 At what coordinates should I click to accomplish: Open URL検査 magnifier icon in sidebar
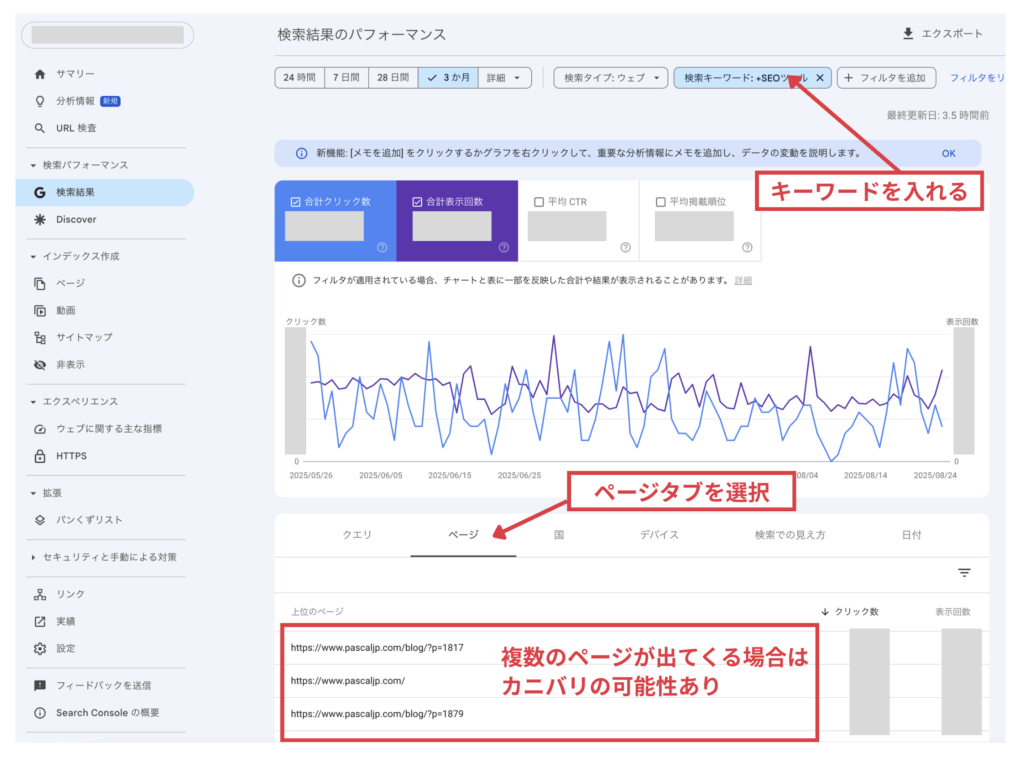click(x=40, y=128)
